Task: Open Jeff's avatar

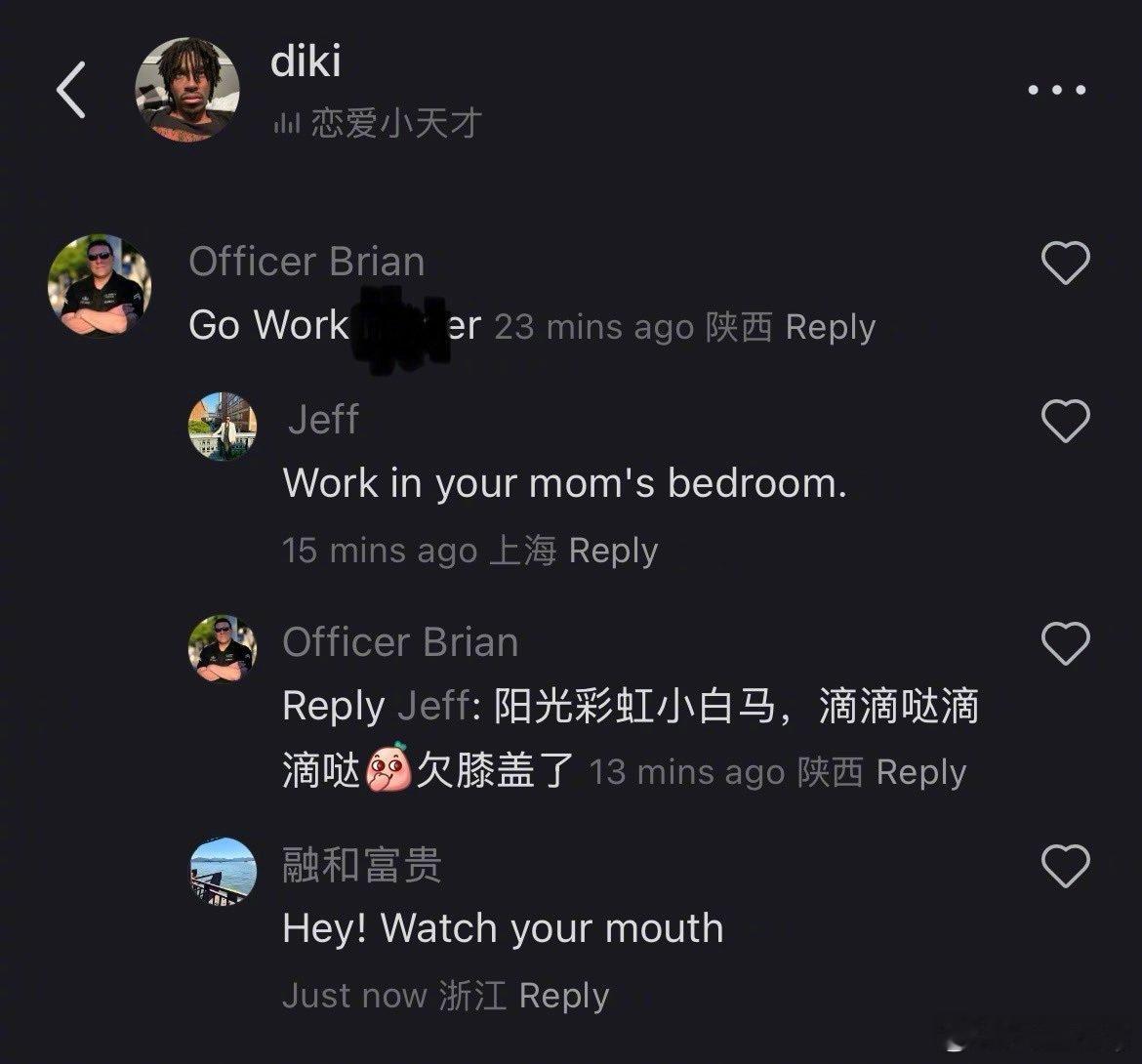Action: tap(223, 427)
